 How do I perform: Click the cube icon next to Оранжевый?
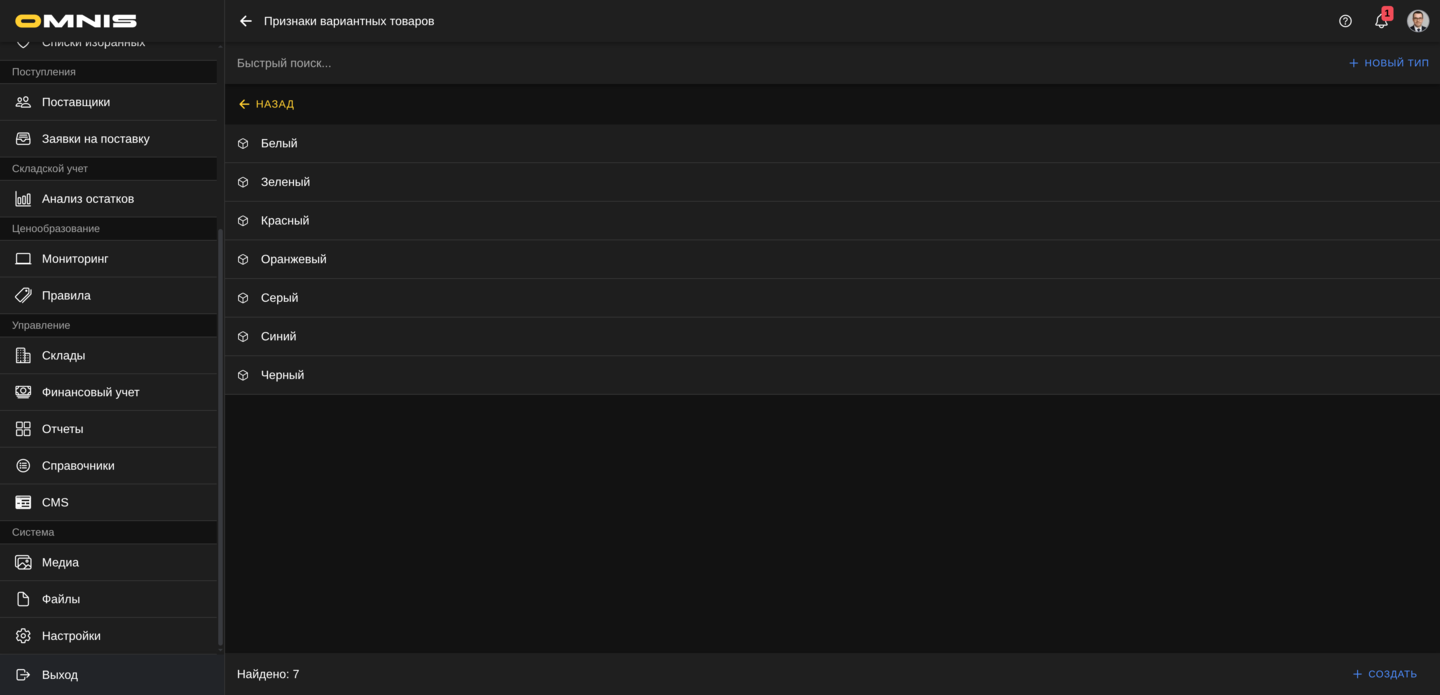pos(243,260)
